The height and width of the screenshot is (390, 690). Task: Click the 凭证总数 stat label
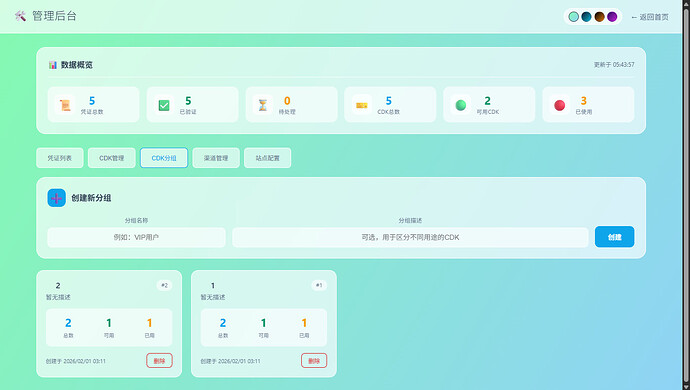click(92, 112)
